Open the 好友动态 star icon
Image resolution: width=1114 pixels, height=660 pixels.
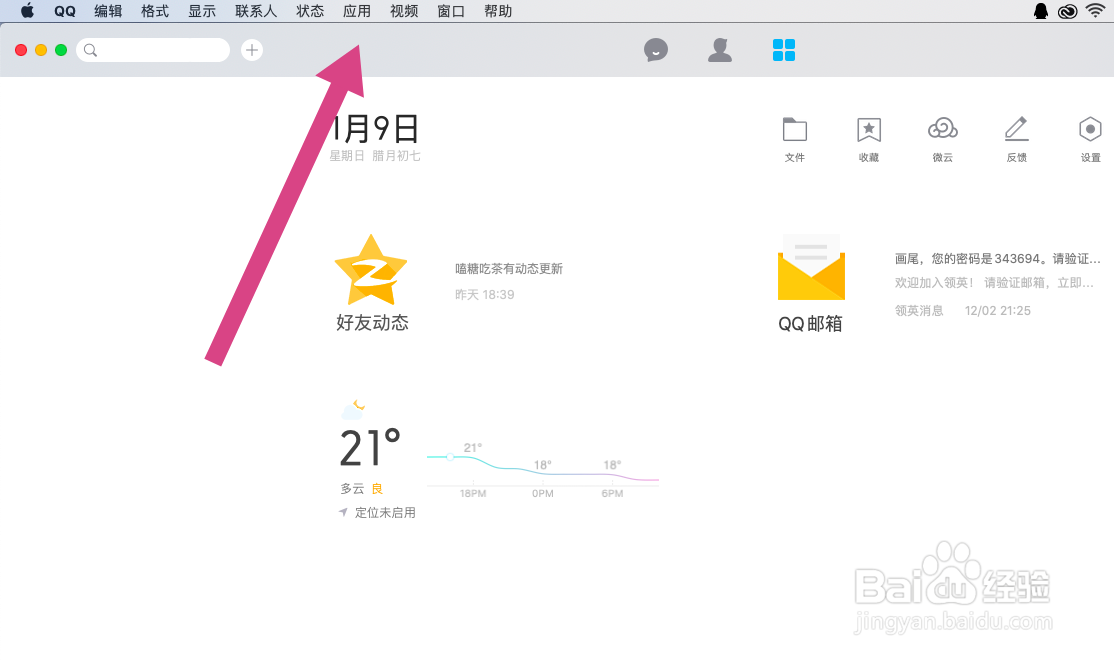pyautogui.click(x=371, y=271)
